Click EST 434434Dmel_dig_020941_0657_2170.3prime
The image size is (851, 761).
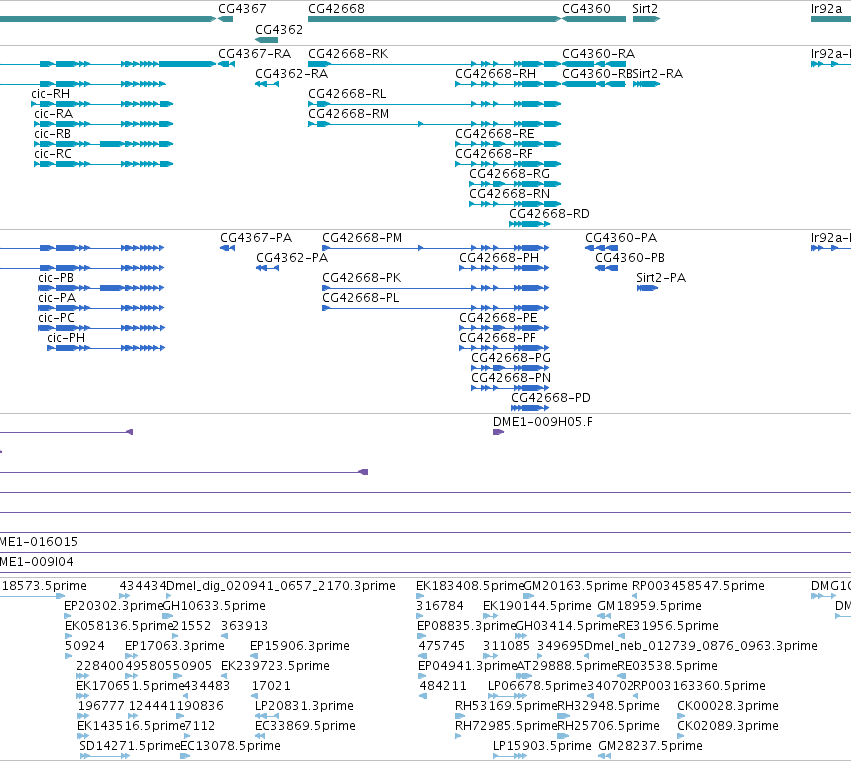pos(257,586)
